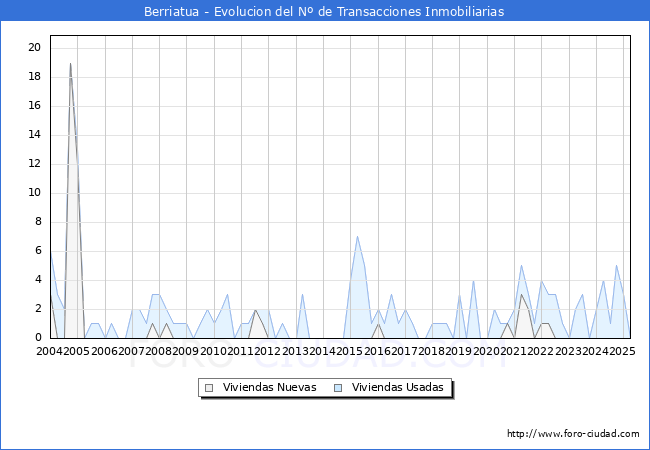Viewport: 650px width, 450px height.
Task: Click the Viviendas Nuevas legend swatch
Action: [209, 388]
